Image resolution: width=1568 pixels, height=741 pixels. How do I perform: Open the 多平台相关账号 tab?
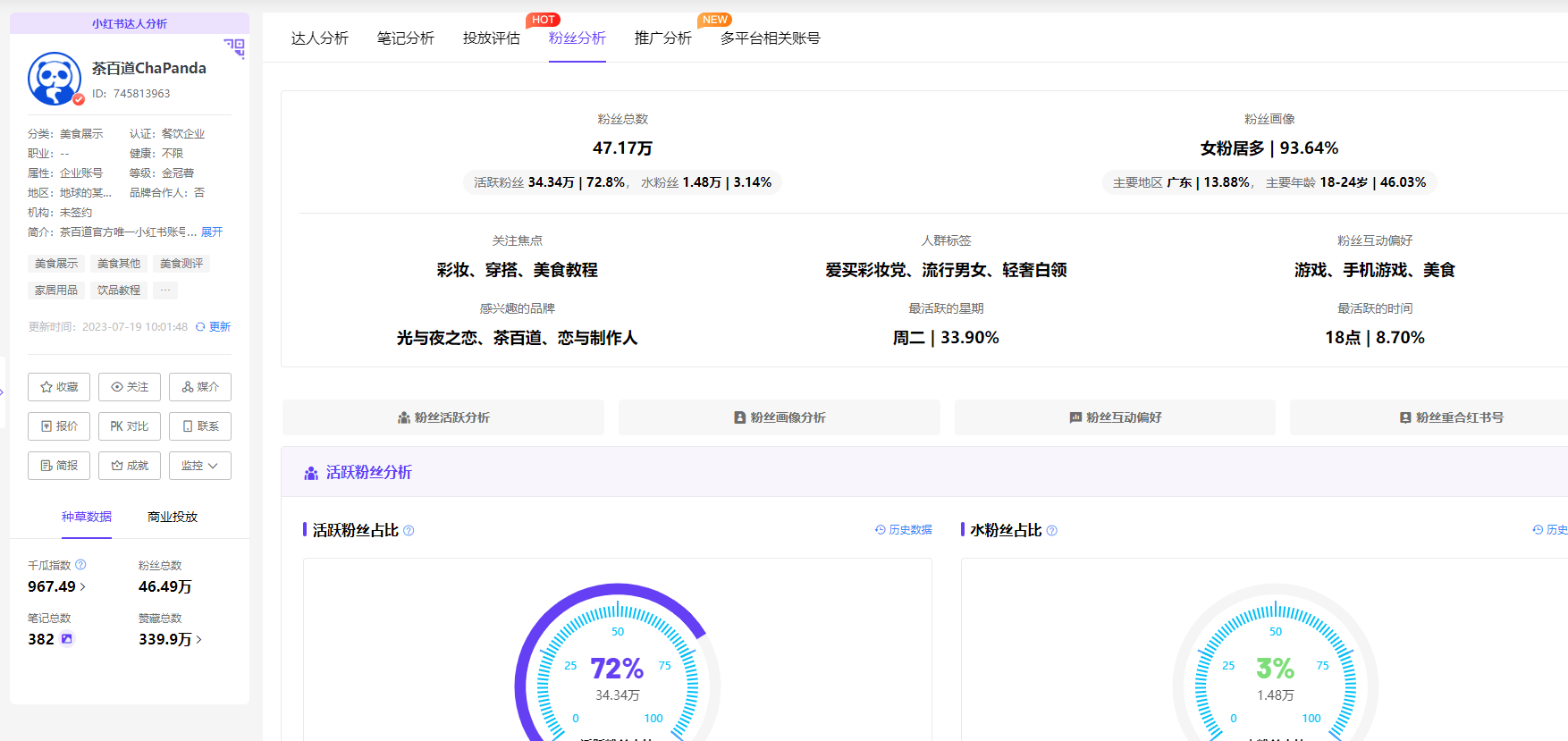(771, 38)
